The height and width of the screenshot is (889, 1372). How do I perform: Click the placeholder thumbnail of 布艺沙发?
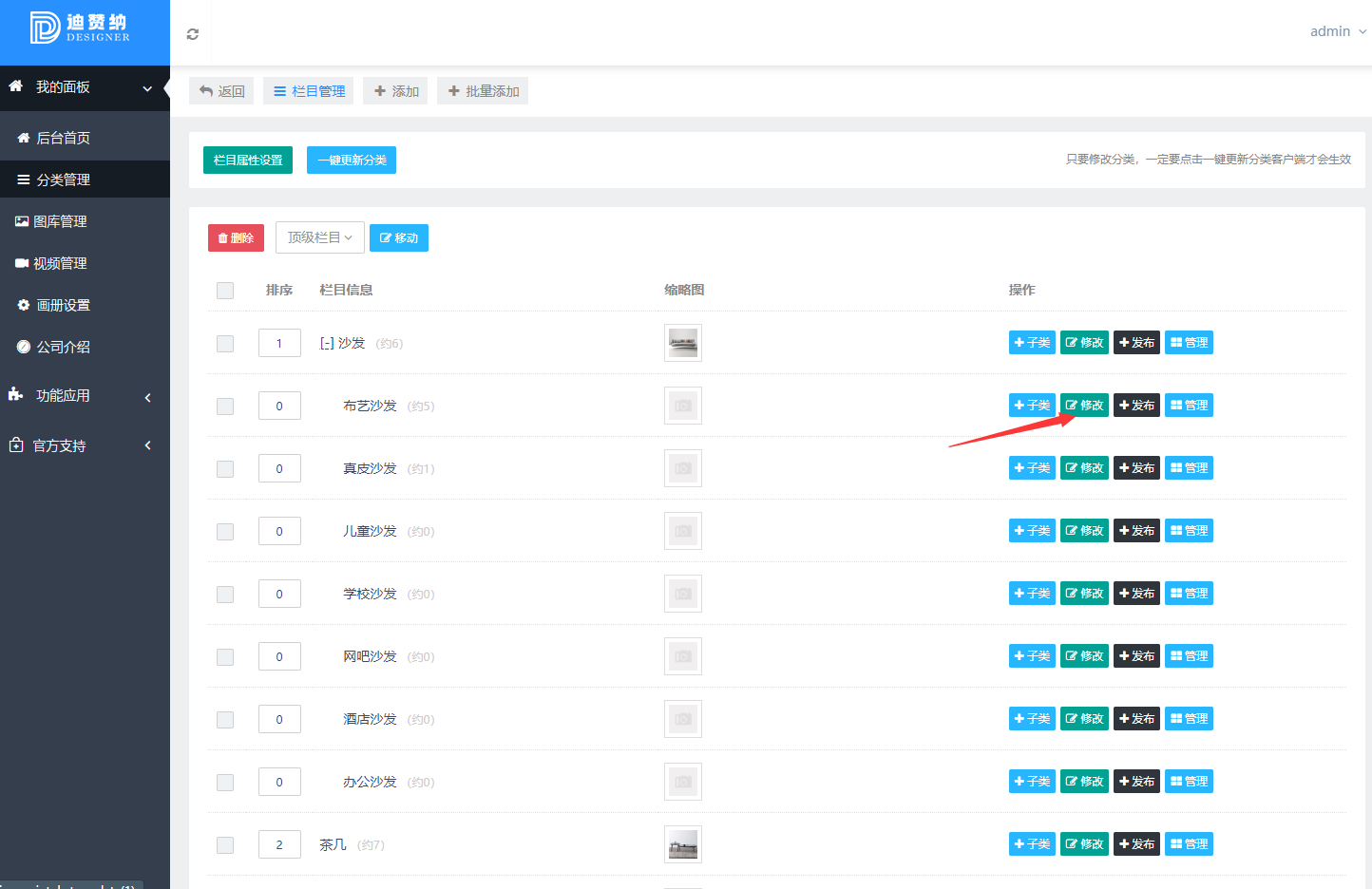(683, 406)
